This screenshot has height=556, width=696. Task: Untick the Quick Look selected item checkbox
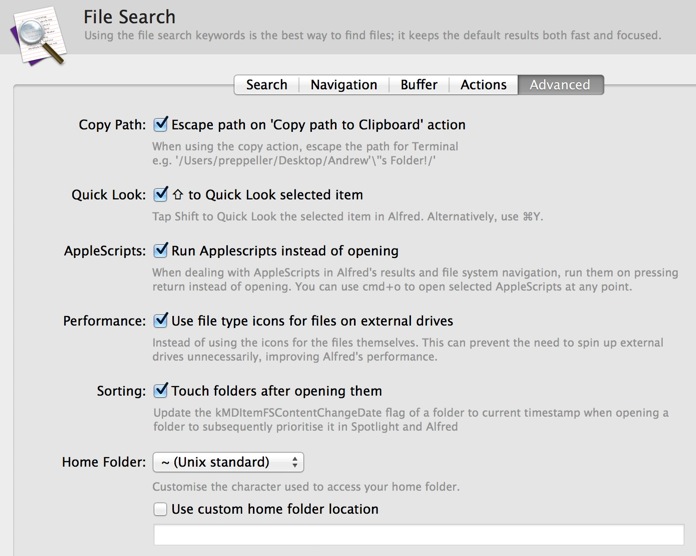pos(160,194)
